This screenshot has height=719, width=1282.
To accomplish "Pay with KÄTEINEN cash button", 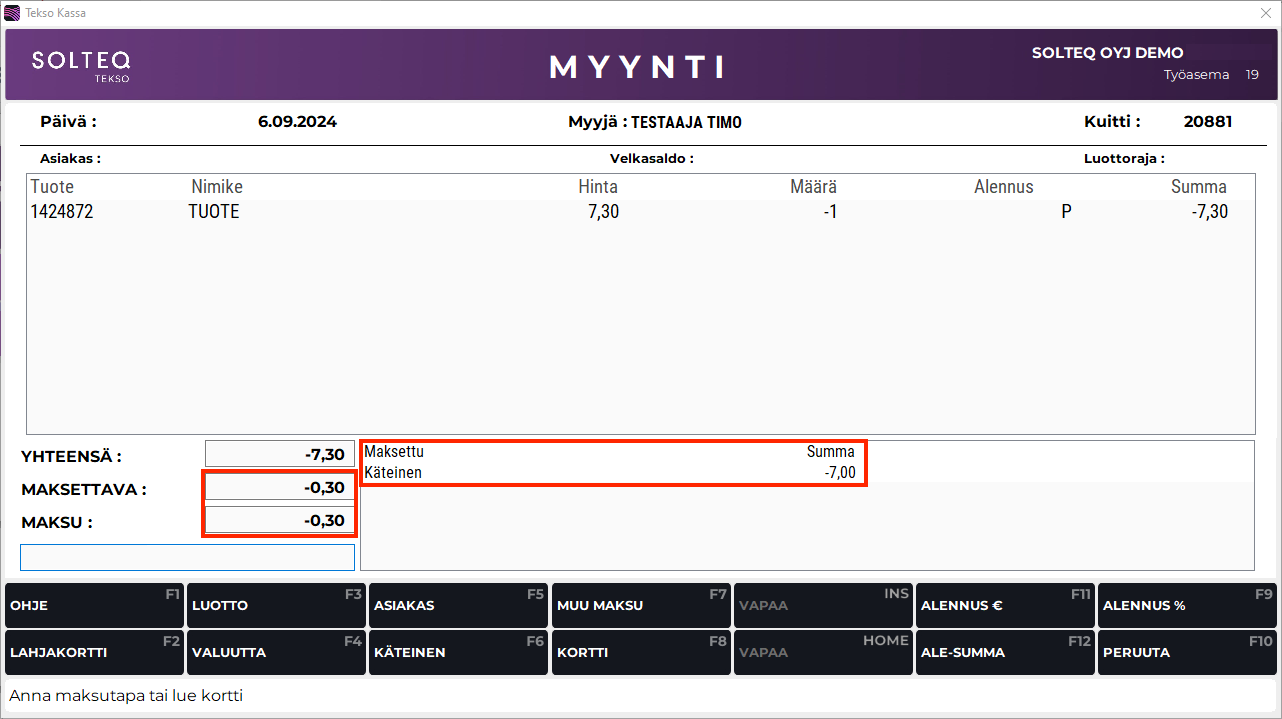I will (457, 652).
